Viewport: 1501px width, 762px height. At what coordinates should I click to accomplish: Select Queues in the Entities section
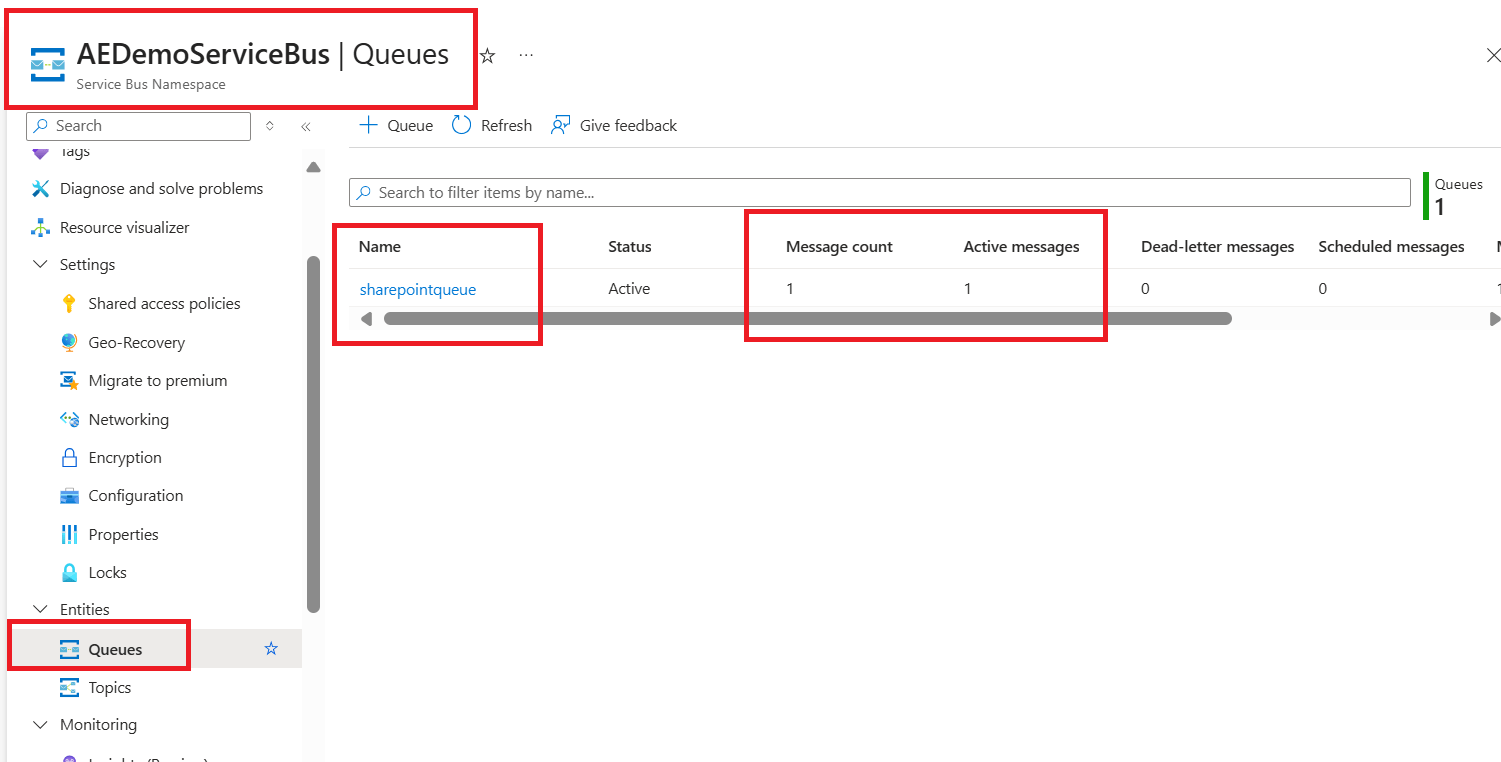[x=115, y=650]
